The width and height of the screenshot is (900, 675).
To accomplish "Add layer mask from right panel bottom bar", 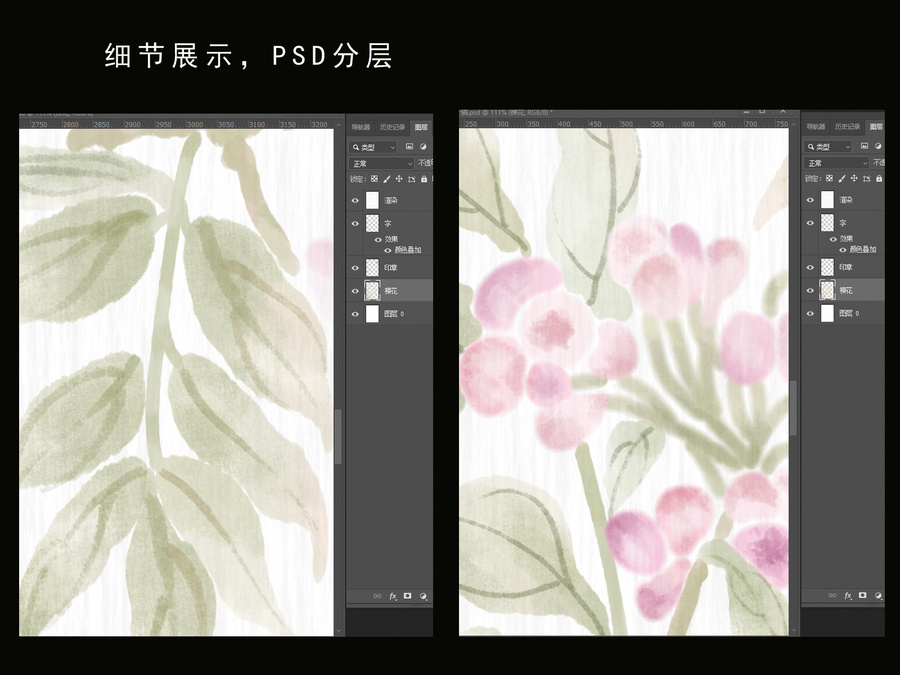I will 863,595.
